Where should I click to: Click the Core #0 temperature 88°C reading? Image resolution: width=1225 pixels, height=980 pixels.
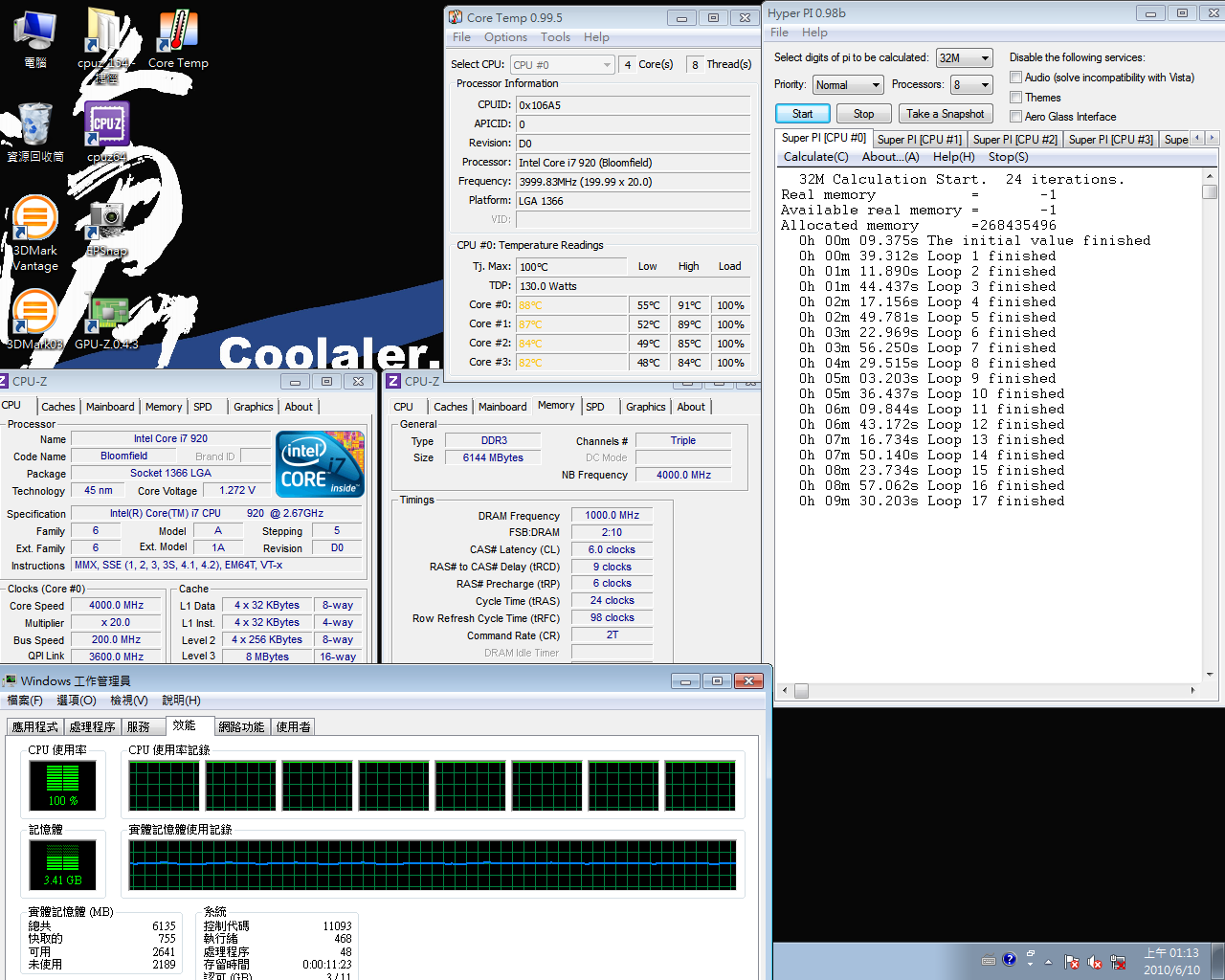[571, 305]
